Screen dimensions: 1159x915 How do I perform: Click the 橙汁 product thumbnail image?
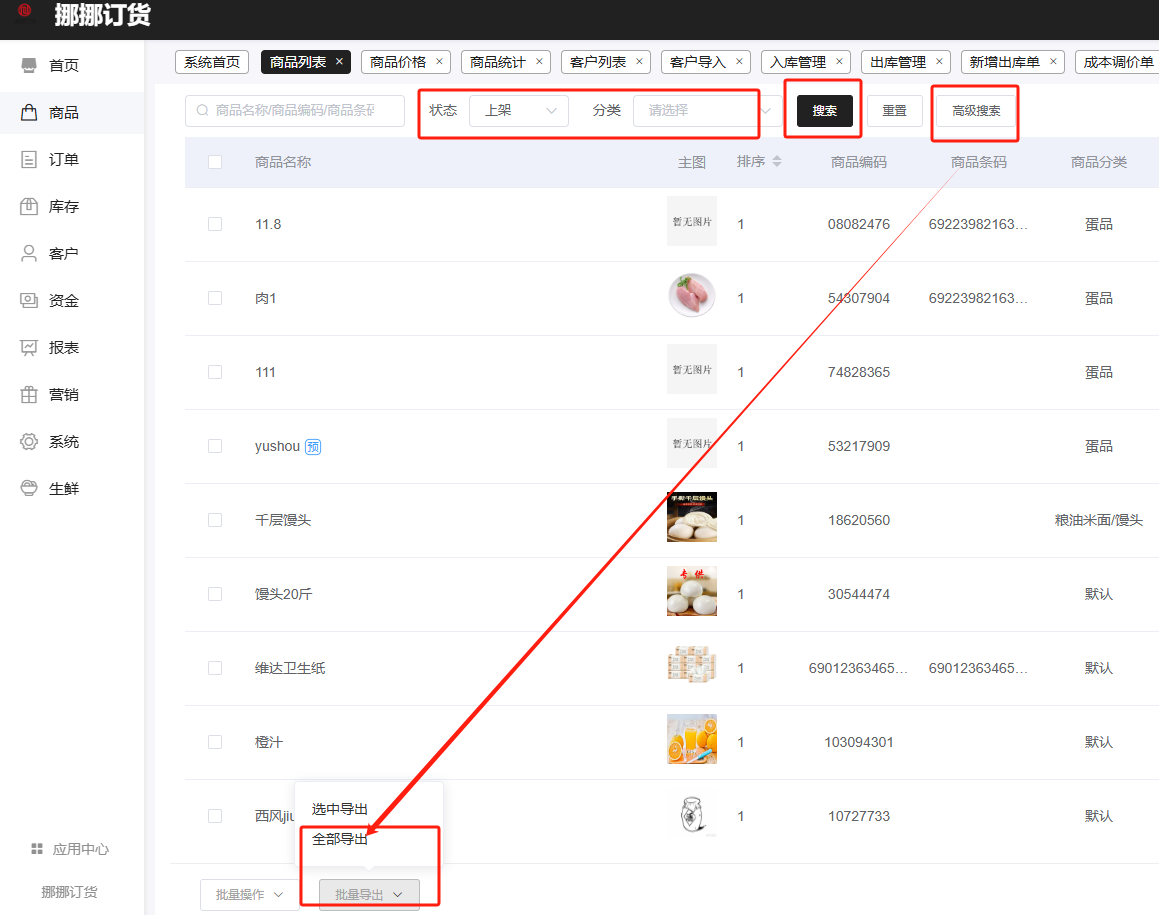[692, 740]
